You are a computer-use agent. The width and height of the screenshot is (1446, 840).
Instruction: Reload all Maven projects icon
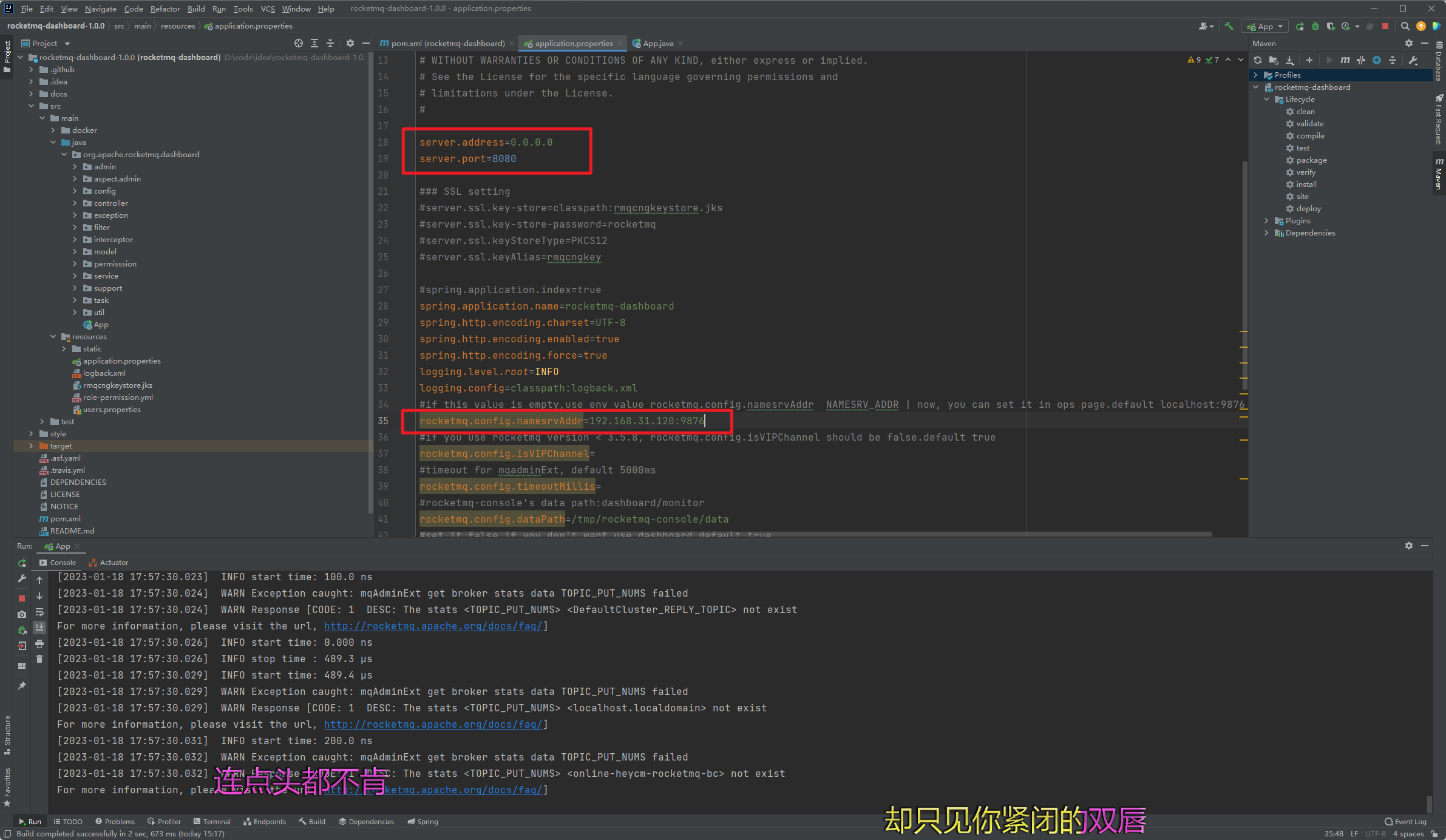[1258, 60]
